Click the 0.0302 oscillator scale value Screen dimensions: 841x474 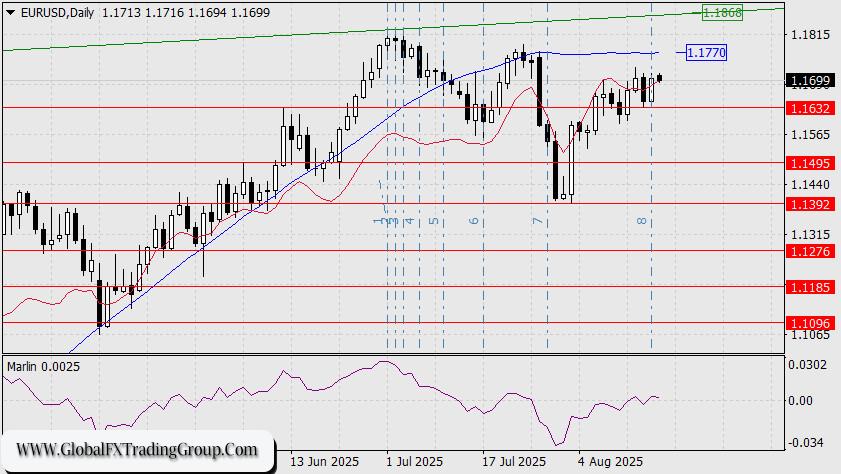(x=808, y=366)
